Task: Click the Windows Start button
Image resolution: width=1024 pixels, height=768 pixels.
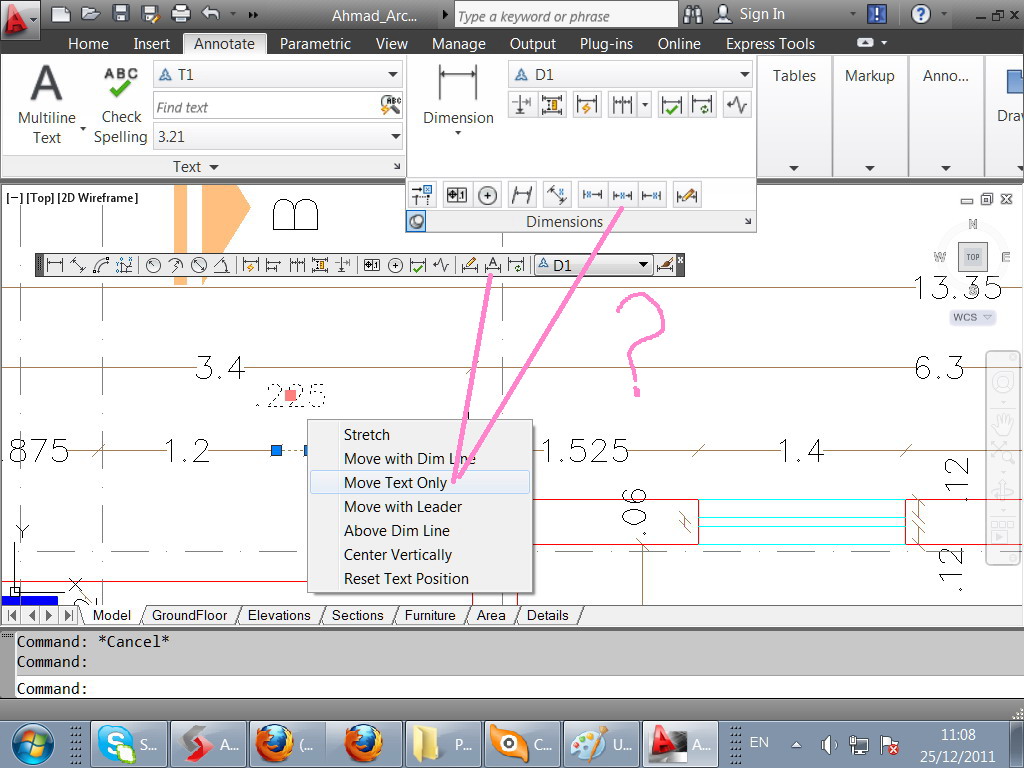Action: coord(33,744)
